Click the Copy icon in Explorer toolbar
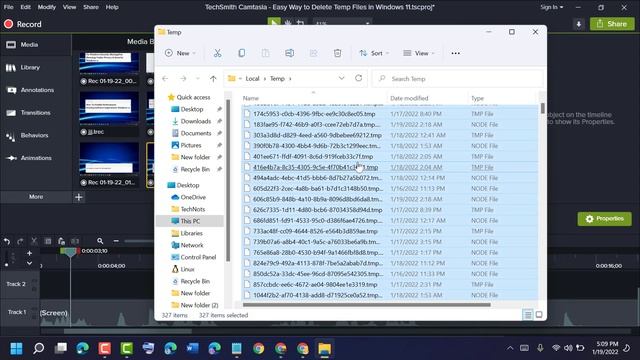This screenshot has height=360, width=640. click(x=242, y=53)
